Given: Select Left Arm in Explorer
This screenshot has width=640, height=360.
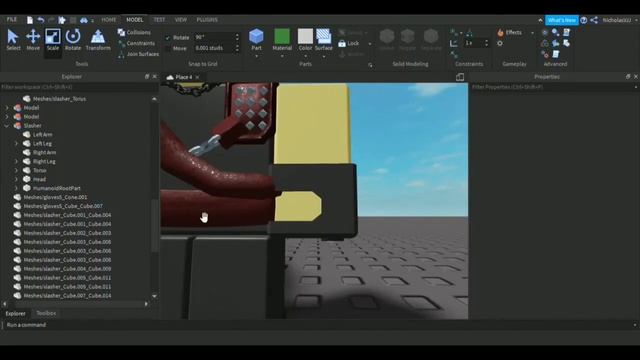Looking at the screenshot, I should [x=42, y=135].
